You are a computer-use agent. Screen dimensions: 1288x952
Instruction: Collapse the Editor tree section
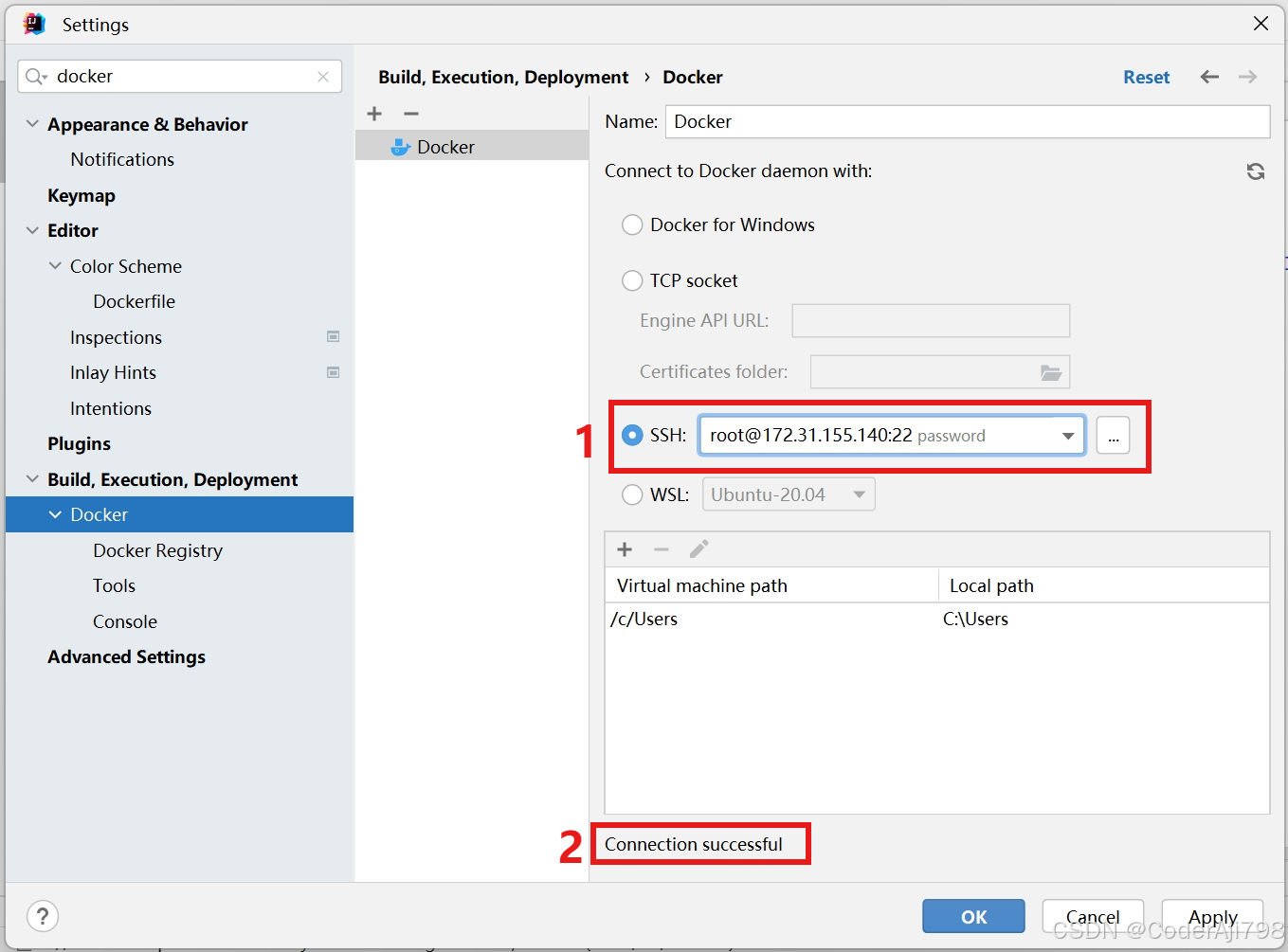pyautogui.click(x=32, y=230)
